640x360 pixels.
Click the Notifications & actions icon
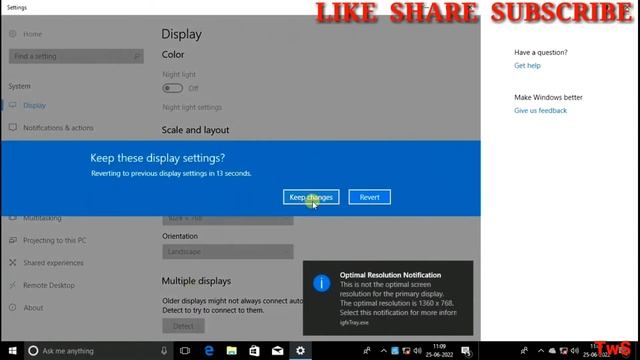coord(13,128)
